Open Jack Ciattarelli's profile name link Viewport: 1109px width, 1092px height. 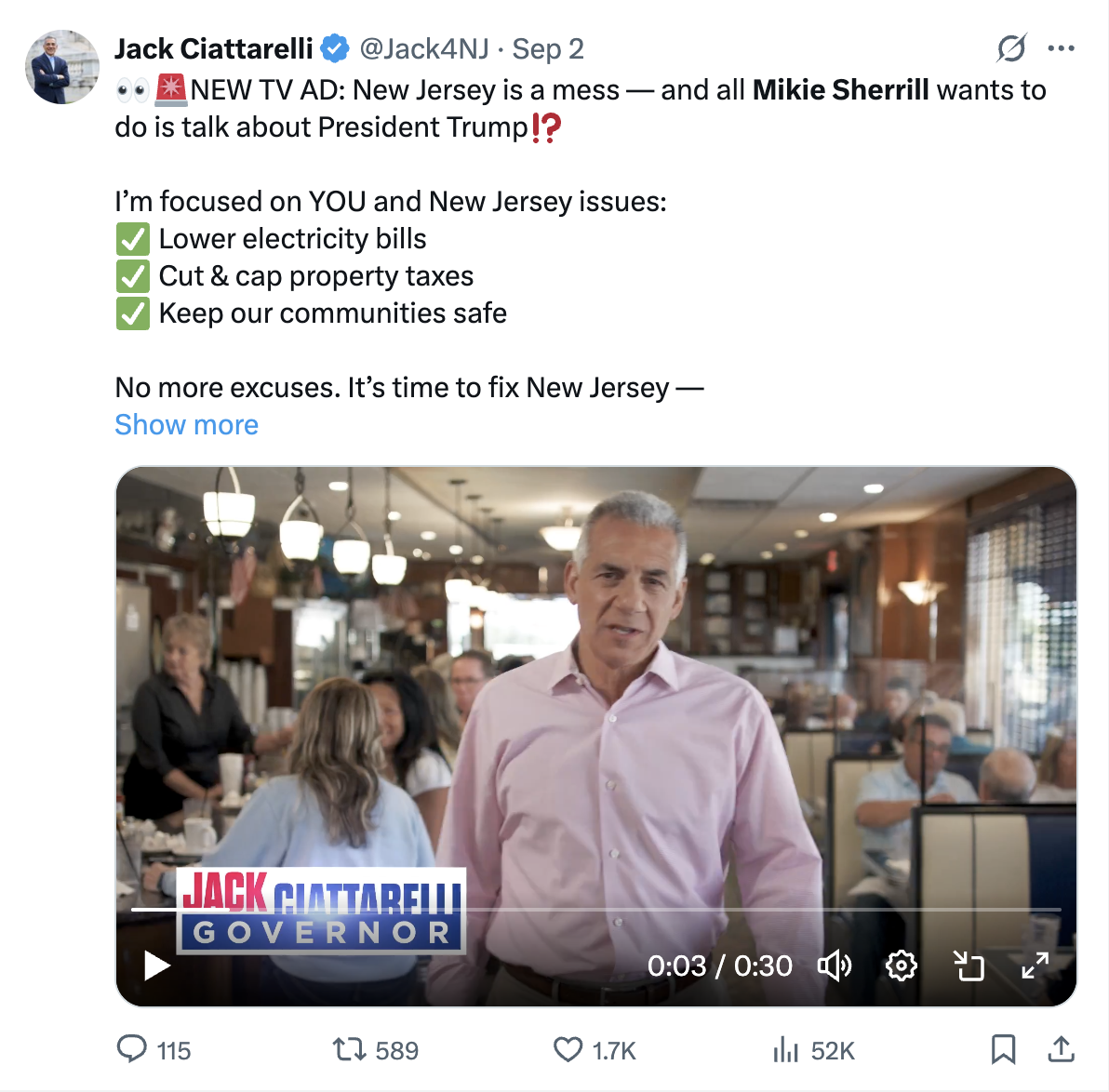pos(214,48)
